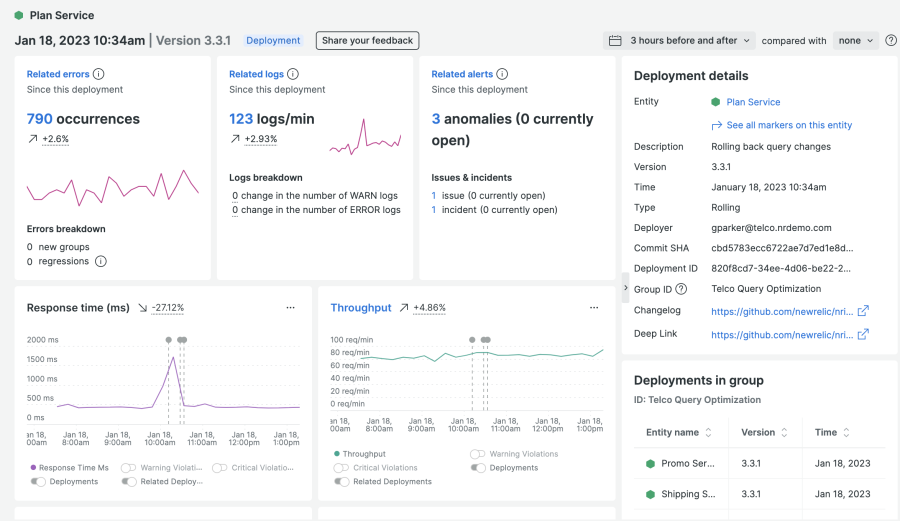The height and width of the screenshot is (521, 900).
Task: Click the external link icon beside Changelog
Action: click(x=863, y=311)
